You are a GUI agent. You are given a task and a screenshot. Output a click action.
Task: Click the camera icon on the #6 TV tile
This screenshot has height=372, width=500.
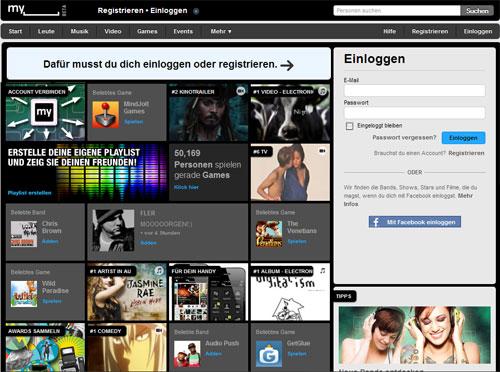[x=322, y=151]
